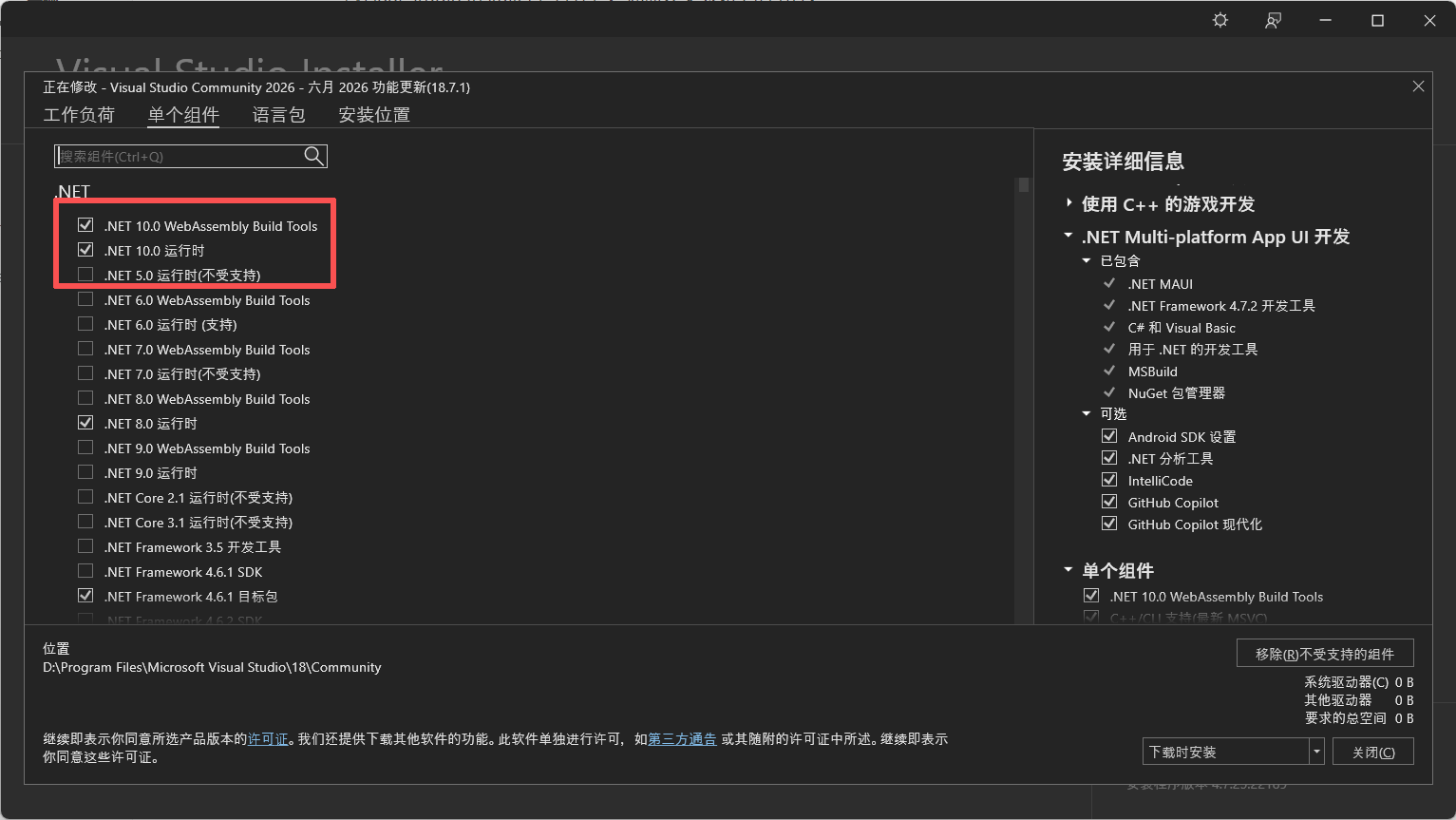Check .NET Framework 3.5 开发工具
The height and width of the screenshot is (820, 1456).
pos(85,546)
